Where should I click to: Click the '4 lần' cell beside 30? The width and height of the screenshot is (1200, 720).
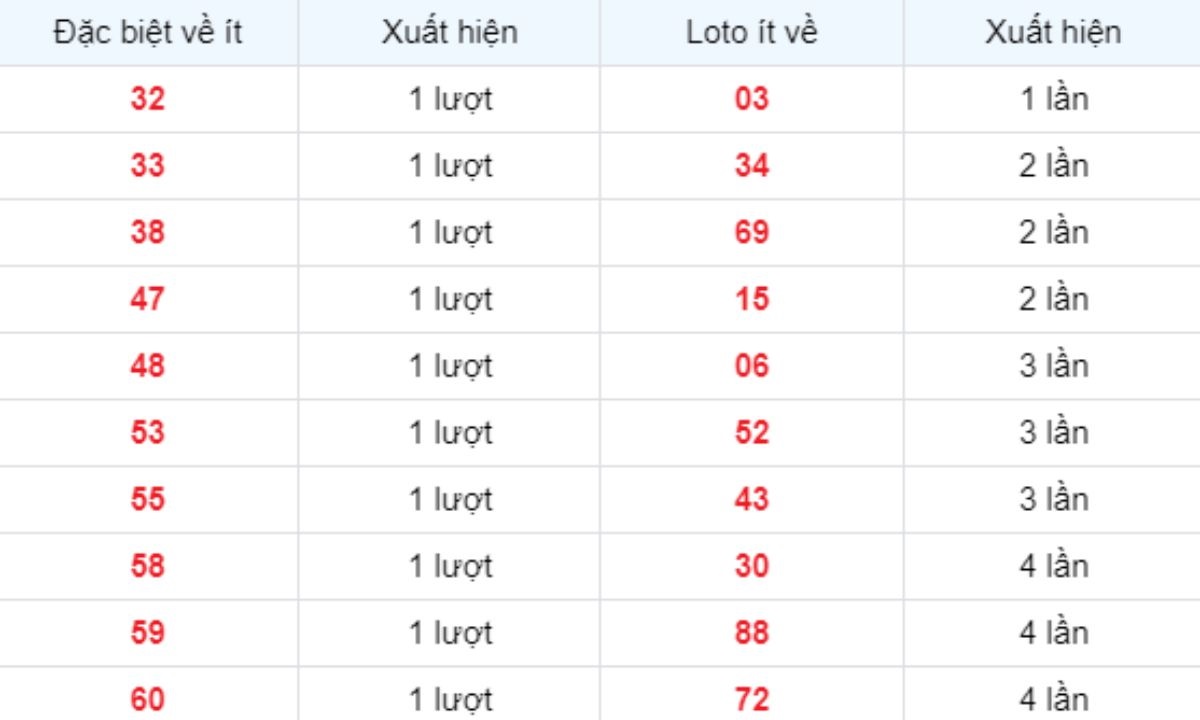[1054, 566]
